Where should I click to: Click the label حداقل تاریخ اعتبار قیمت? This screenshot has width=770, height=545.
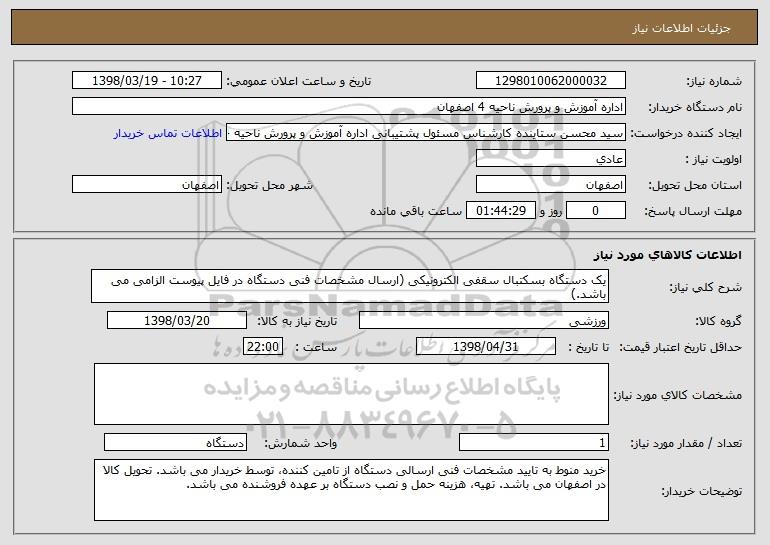(680, 348)
